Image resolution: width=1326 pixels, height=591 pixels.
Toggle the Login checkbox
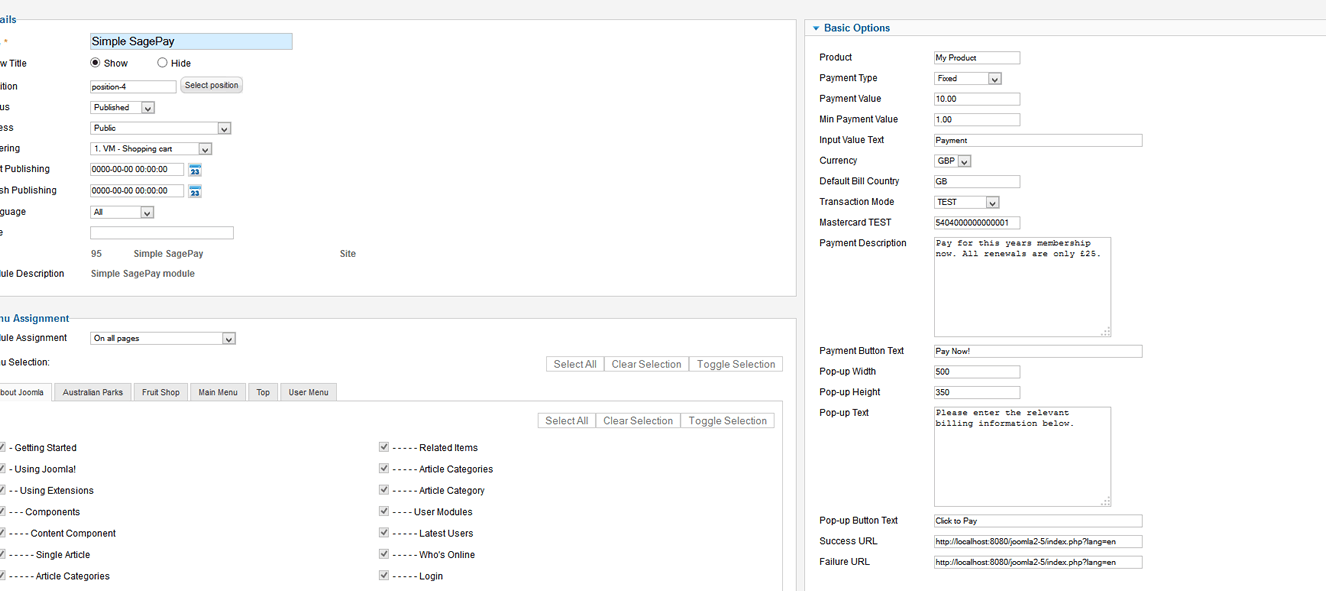point(384,575)
